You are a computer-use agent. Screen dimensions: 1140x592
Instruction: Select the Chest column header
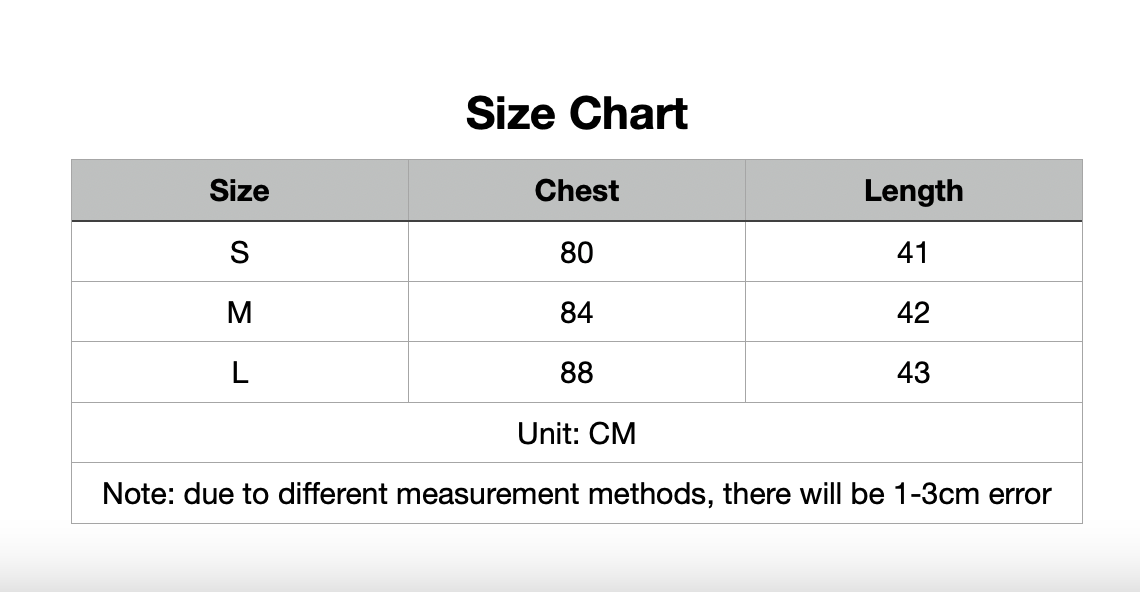[577, 191]
